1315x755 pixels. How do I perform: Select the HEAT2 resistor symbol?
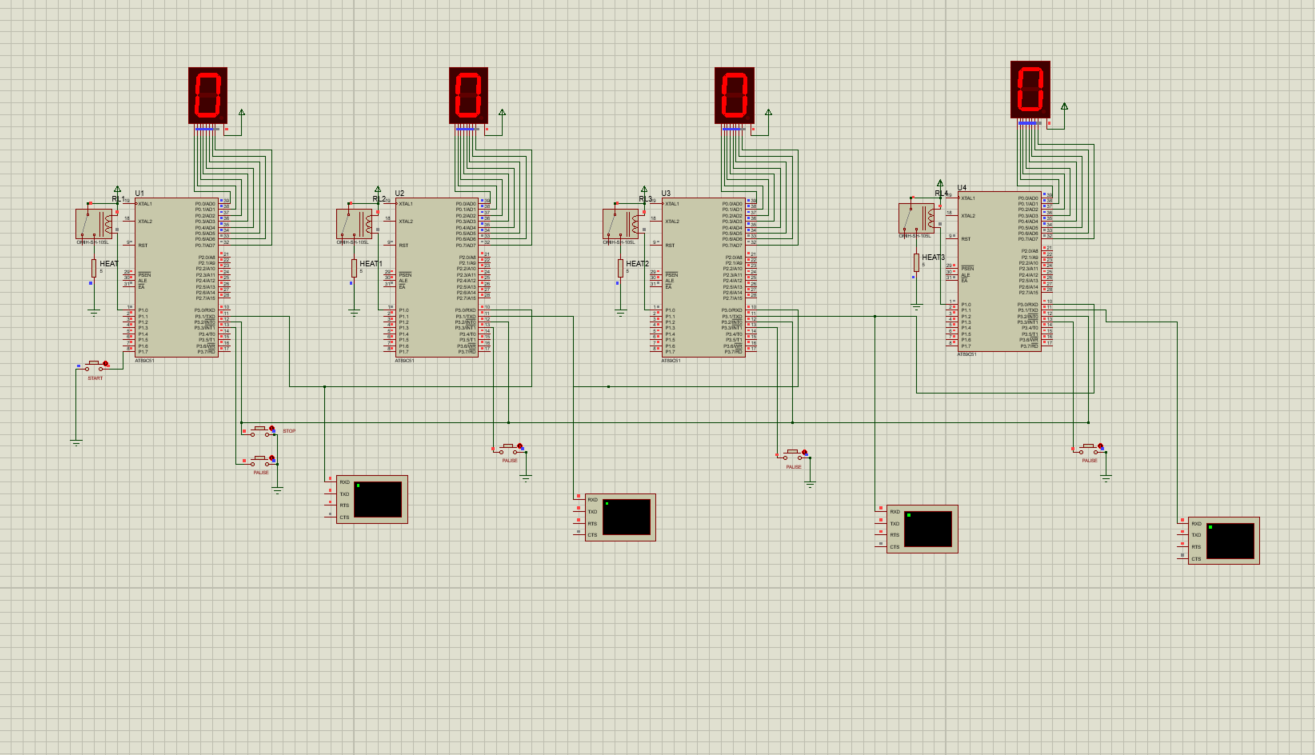[x=620, y=268]
